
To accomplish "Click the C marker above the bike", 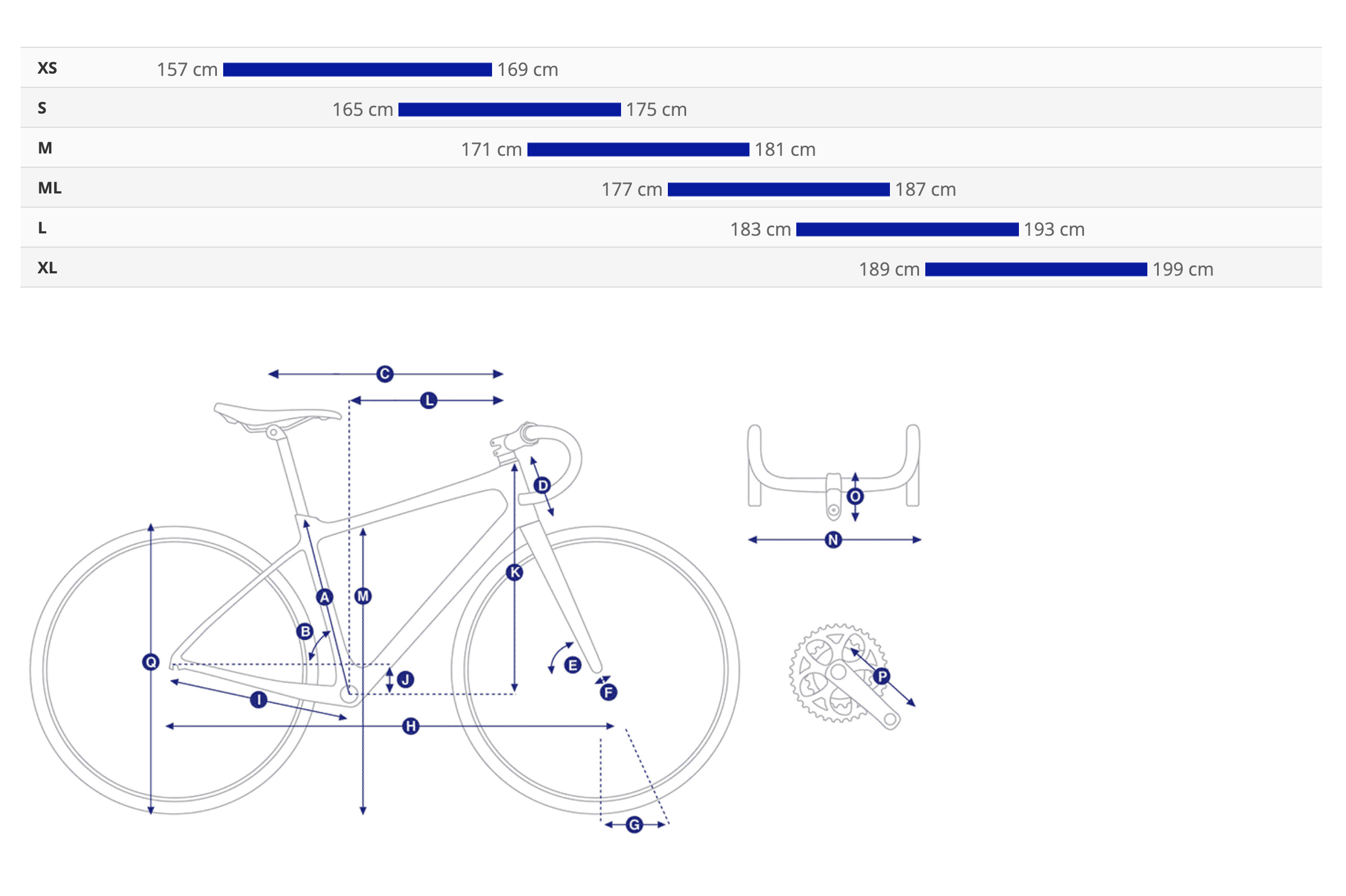I will (385, 374).
